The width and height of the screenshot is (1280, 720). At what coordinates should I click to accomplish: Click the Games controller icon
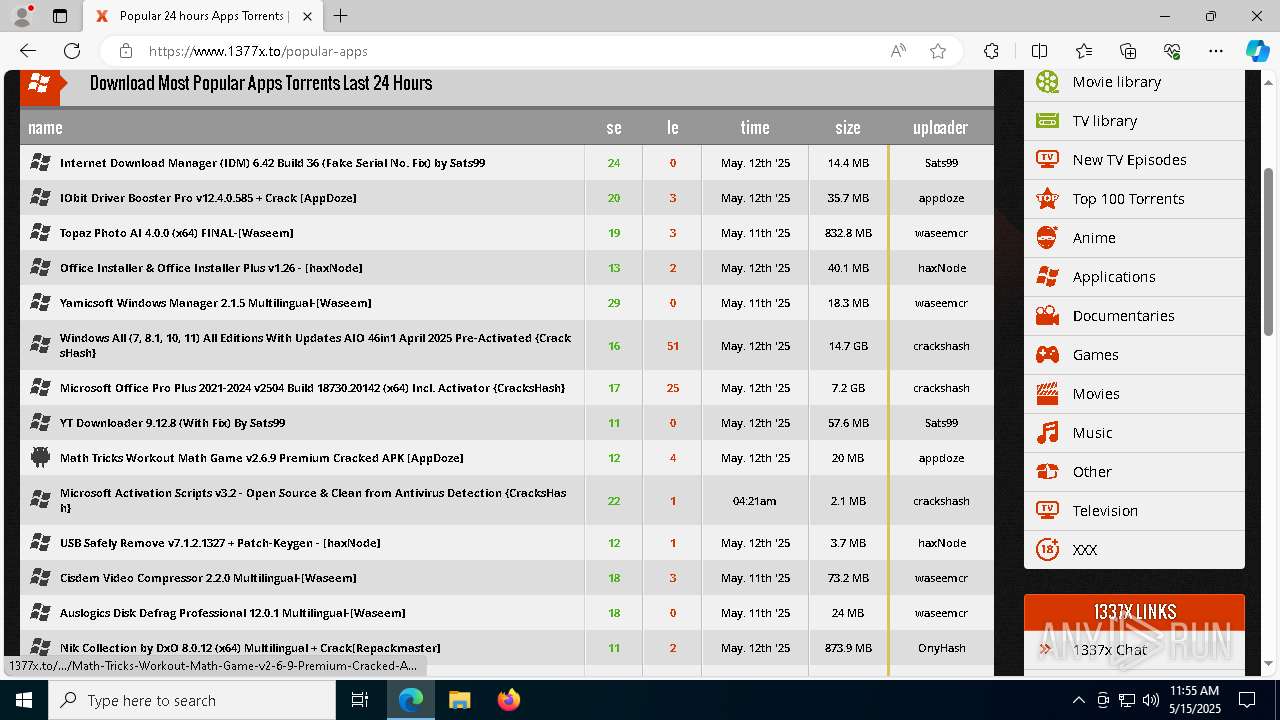[1047, 355]
